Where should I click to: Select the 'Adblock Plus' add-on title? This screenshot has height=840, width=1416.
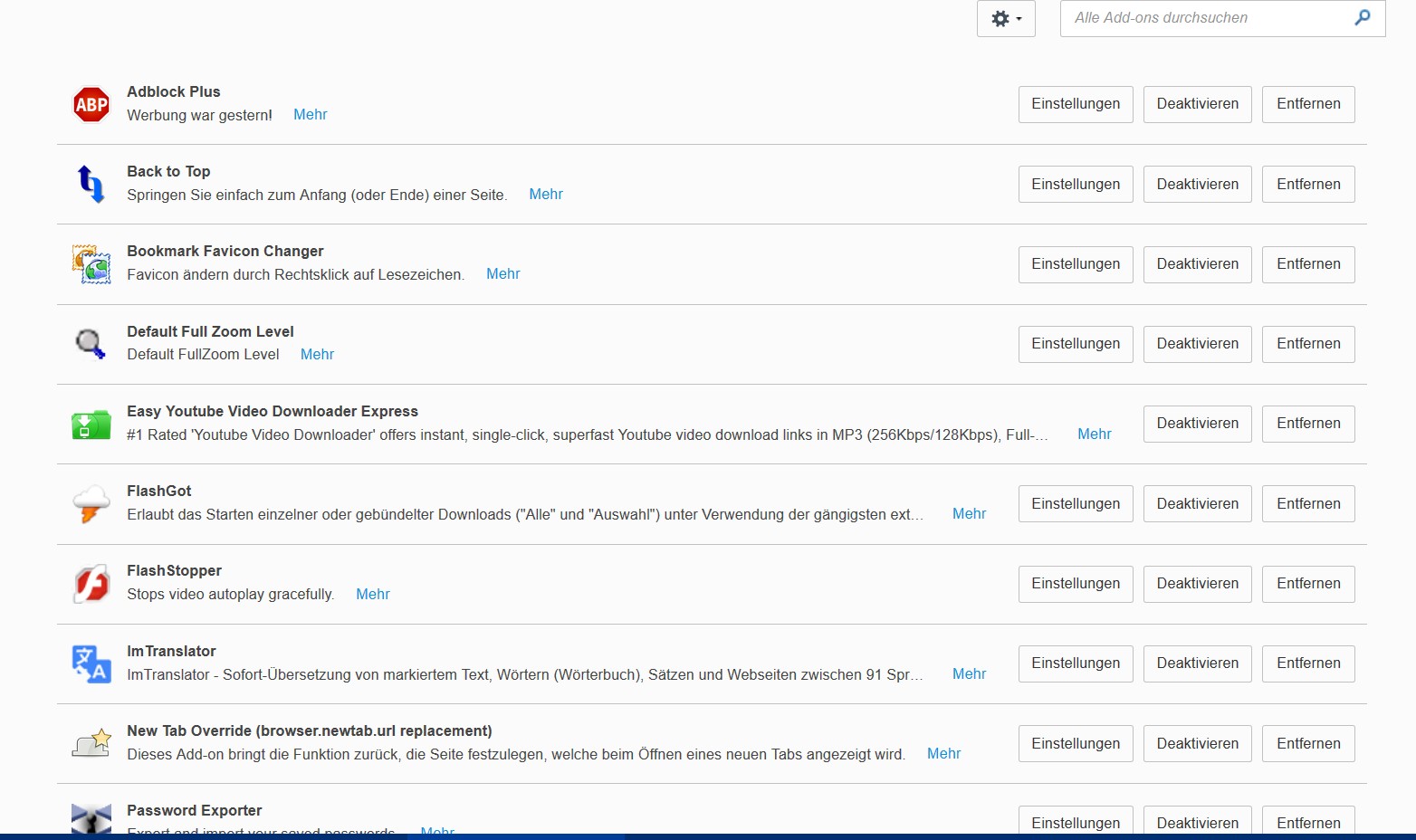tap(174, 91)
